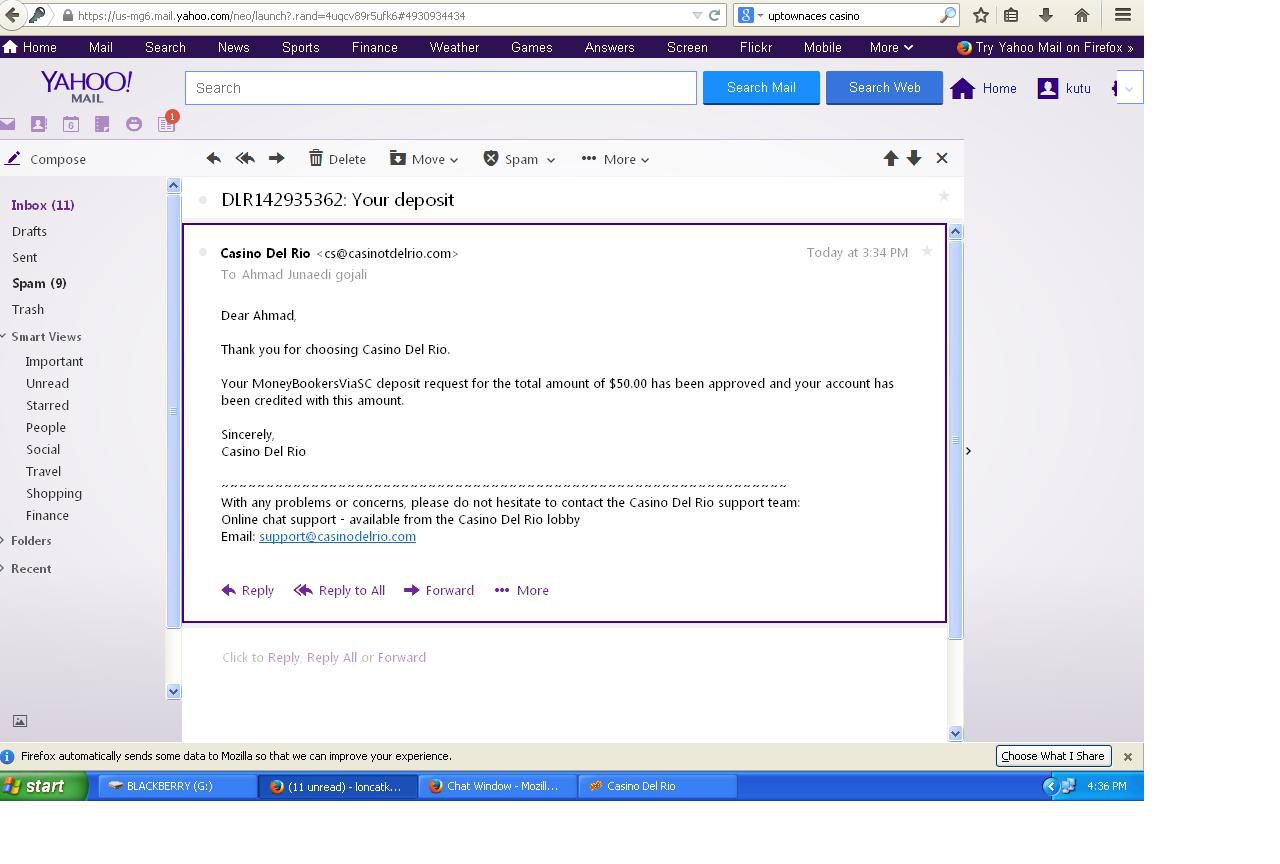Switch to Chat Window taskbar item
Image resolution: width=1280 pixels, height=864 pixels.
(x=497, y=786)
